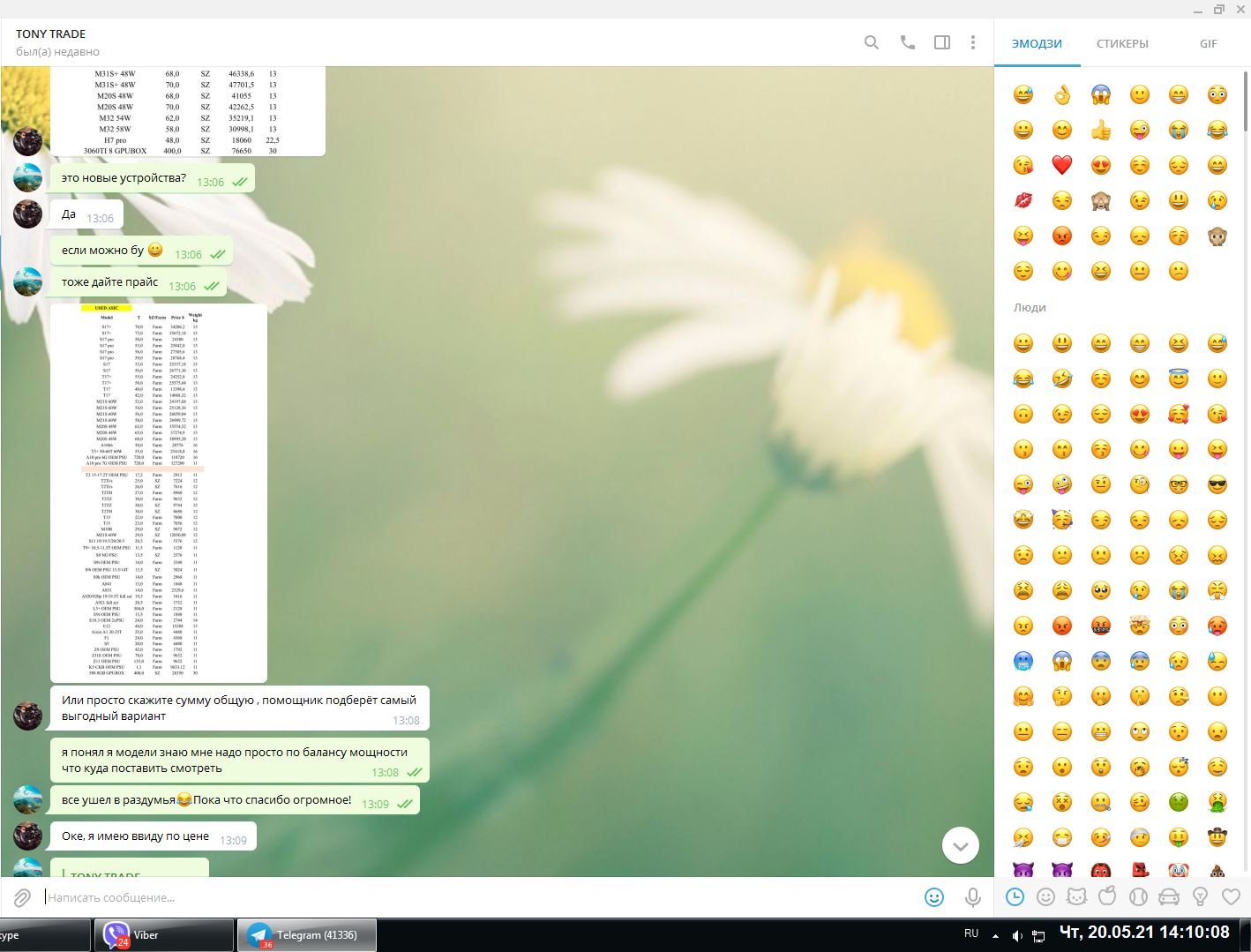This screenshot has height=952, width=1251.
Task: Open the apple food emoji category
Action: [x=1107, y=897]
